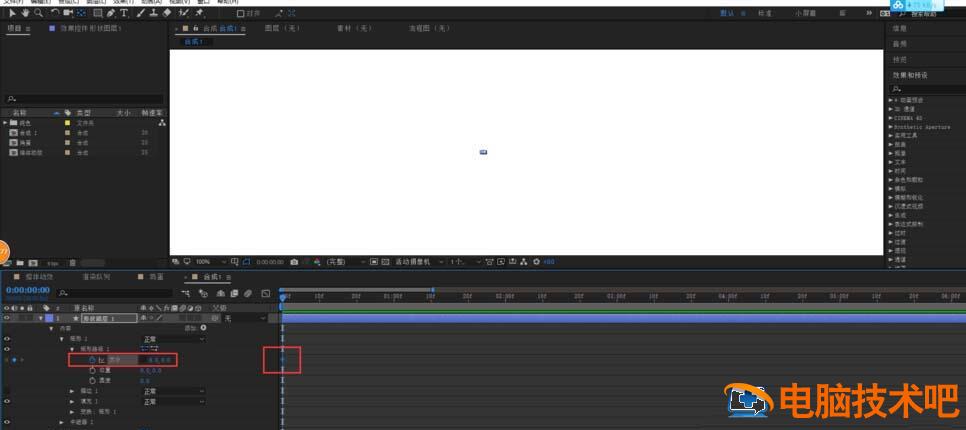This screenshot has width=966, height=430.
Task: Click the new composition icon in Project panel
Action: 33,263
